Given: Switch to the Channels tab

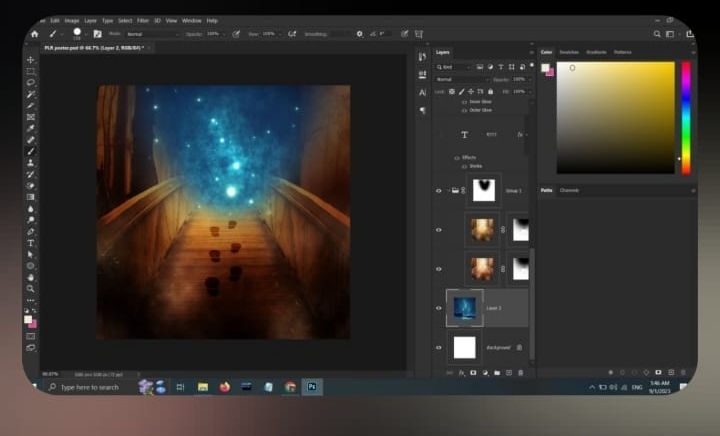Looking at the screenshot, I should [x=569, y=190].
